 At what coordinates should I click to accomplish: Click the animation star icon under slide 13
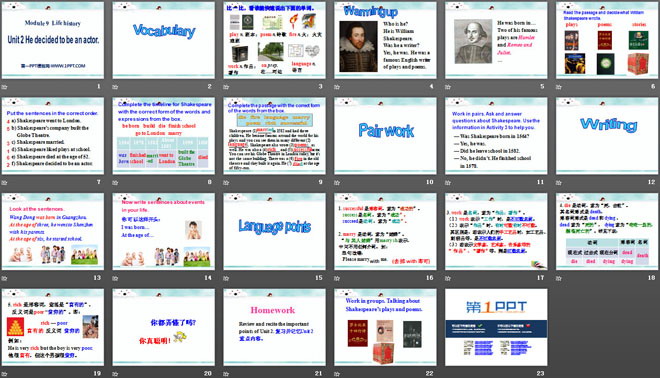pos(5,278)
